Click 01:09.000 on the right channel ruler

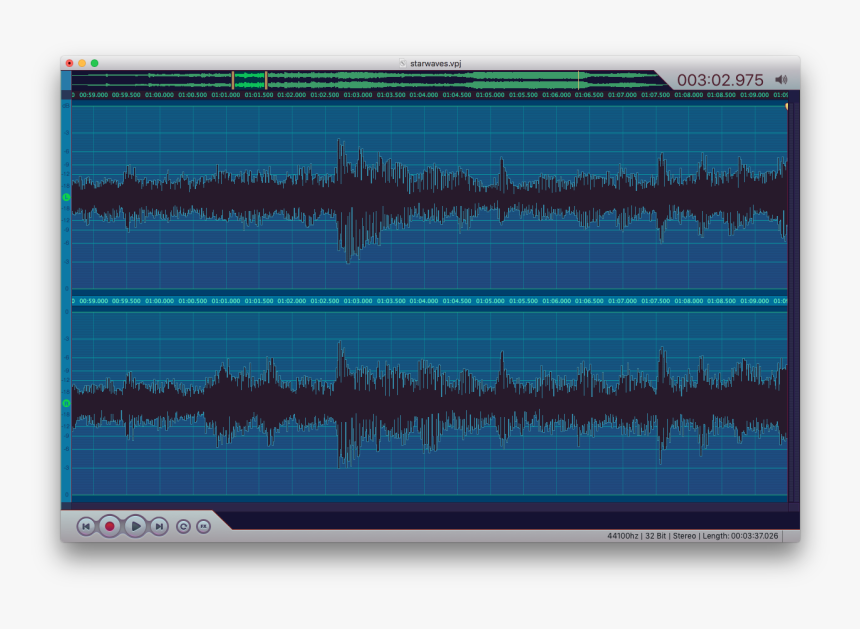(x=754, y=301)
